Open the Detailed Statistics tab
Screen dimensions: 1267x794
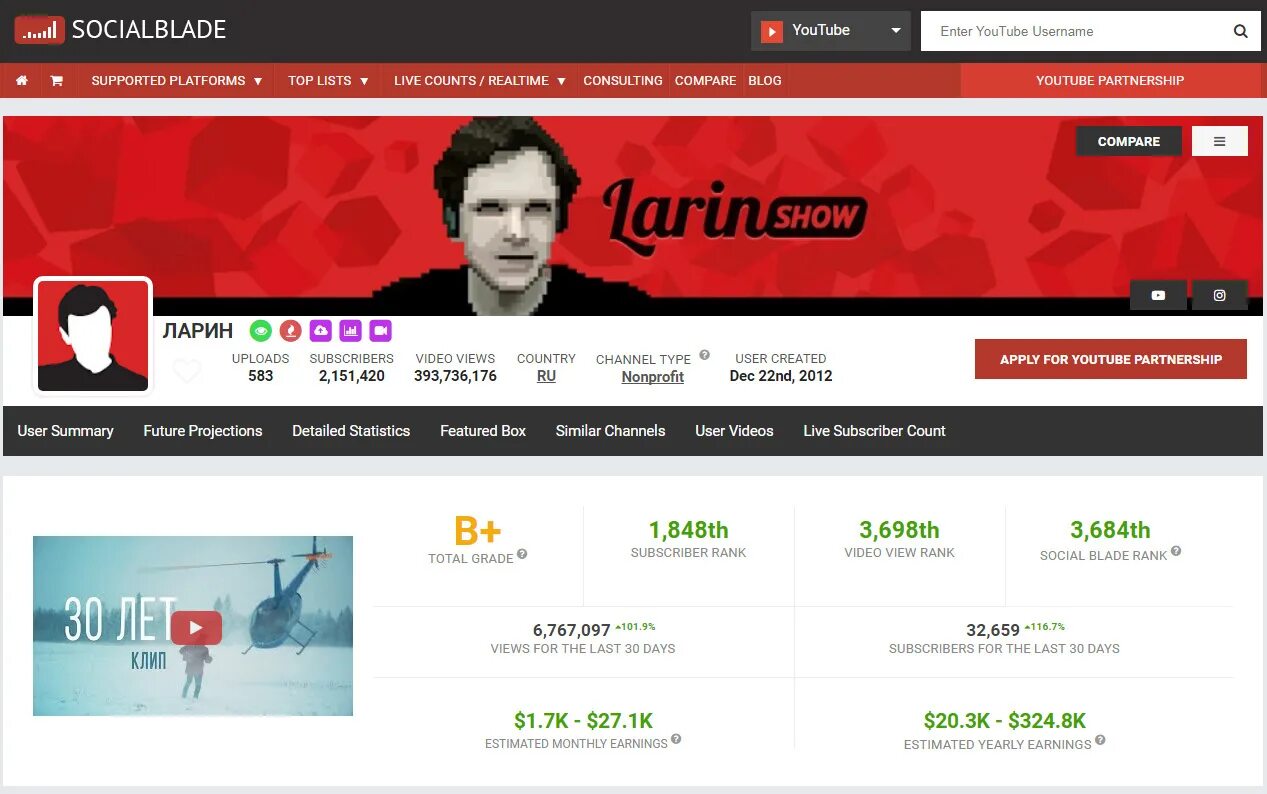click(351, 431)
